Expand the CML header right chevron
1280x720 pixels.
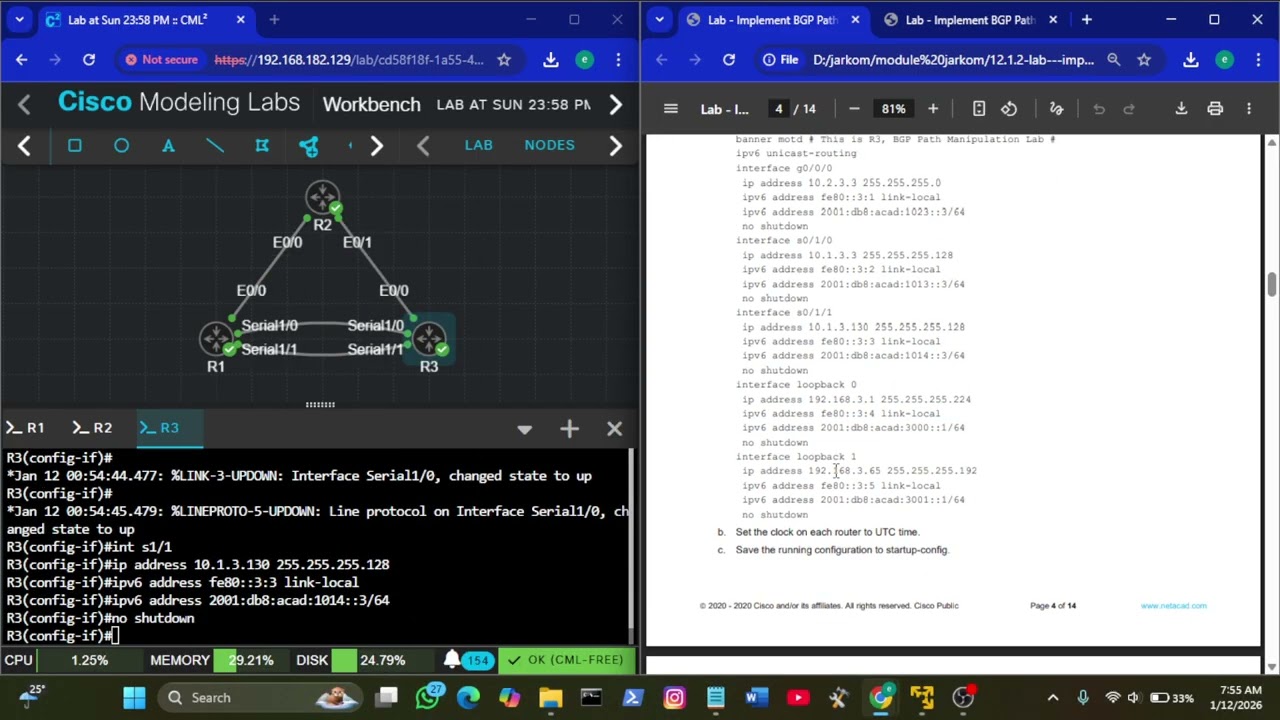616,104
